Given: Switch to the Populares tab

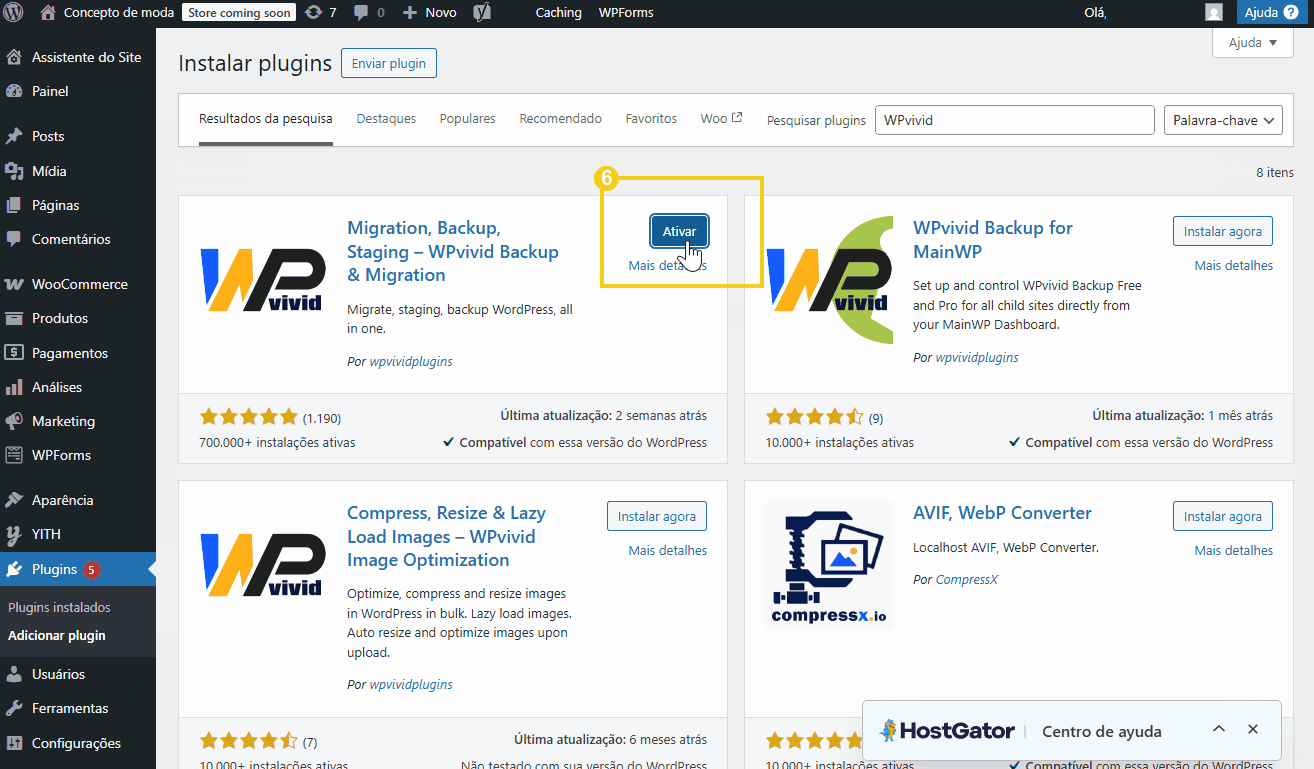Looking at the screenshot, I should (x=467, y=119).
